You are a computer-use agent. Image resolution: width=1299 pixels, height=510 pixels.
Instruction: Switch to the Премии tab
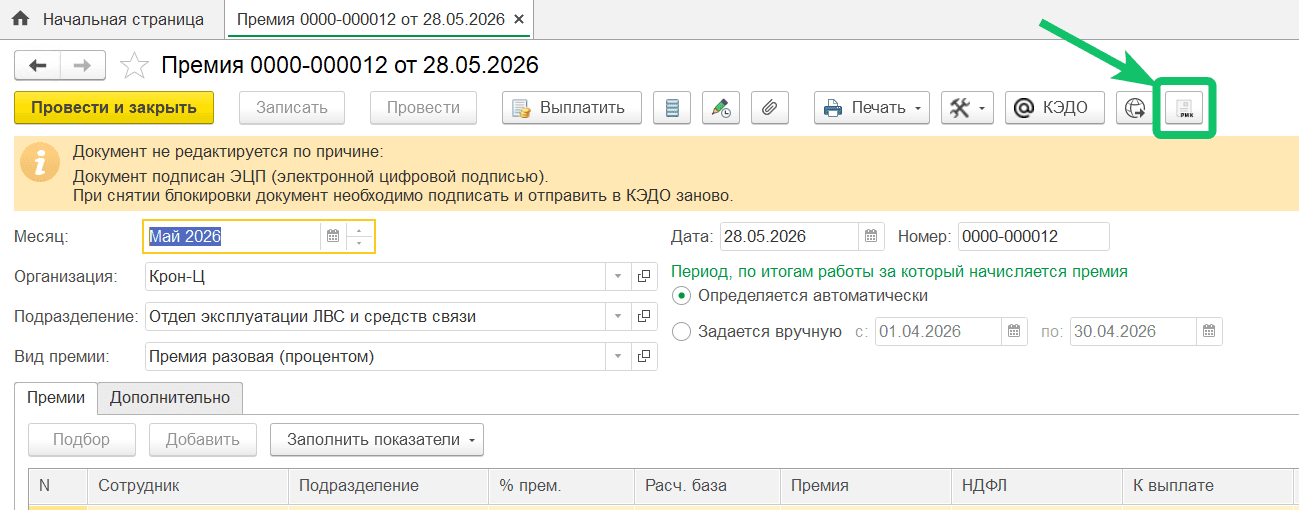[x=56, y=397]
